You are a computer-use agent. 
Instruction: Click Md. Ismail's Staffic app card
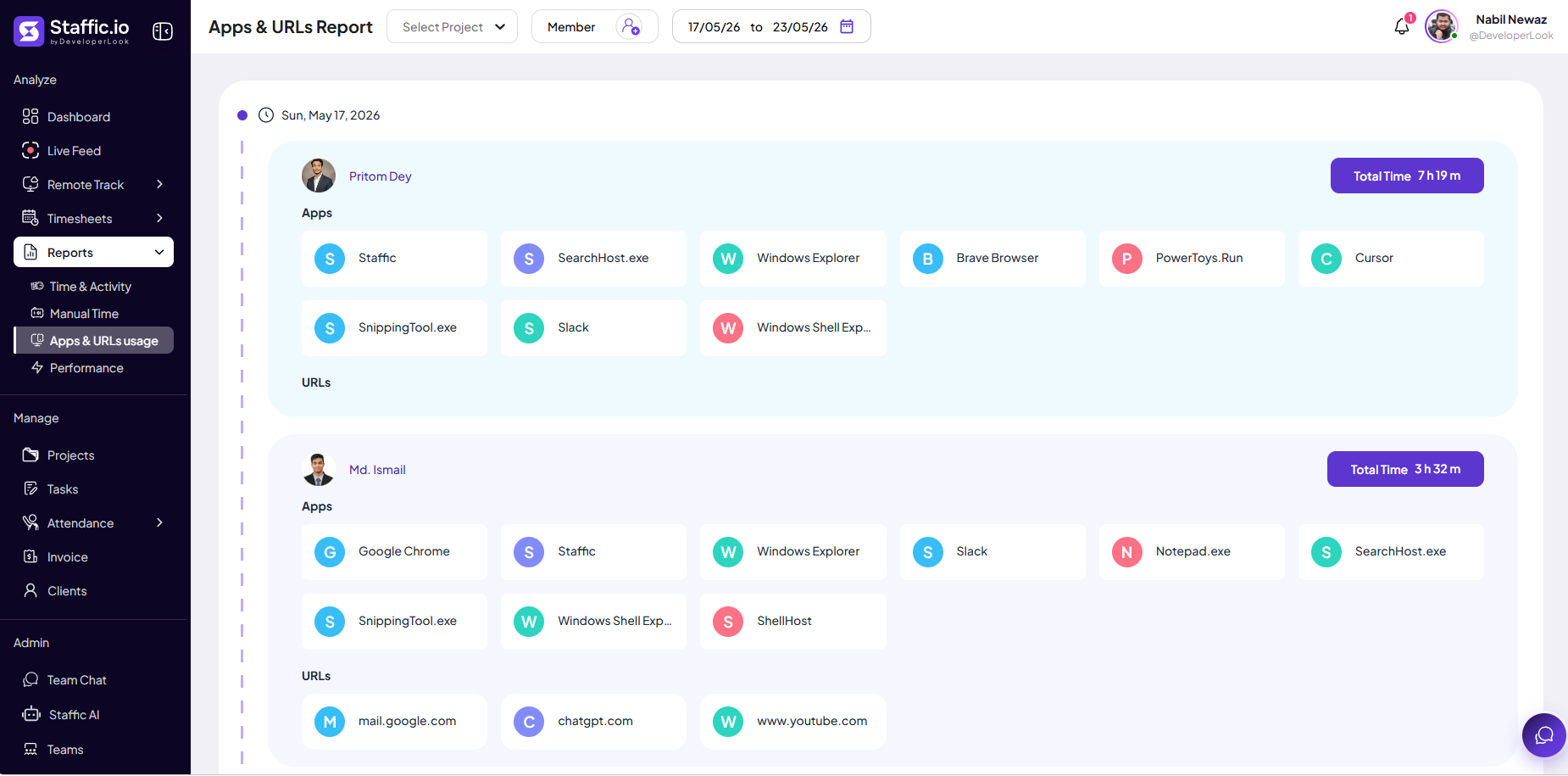593,552
